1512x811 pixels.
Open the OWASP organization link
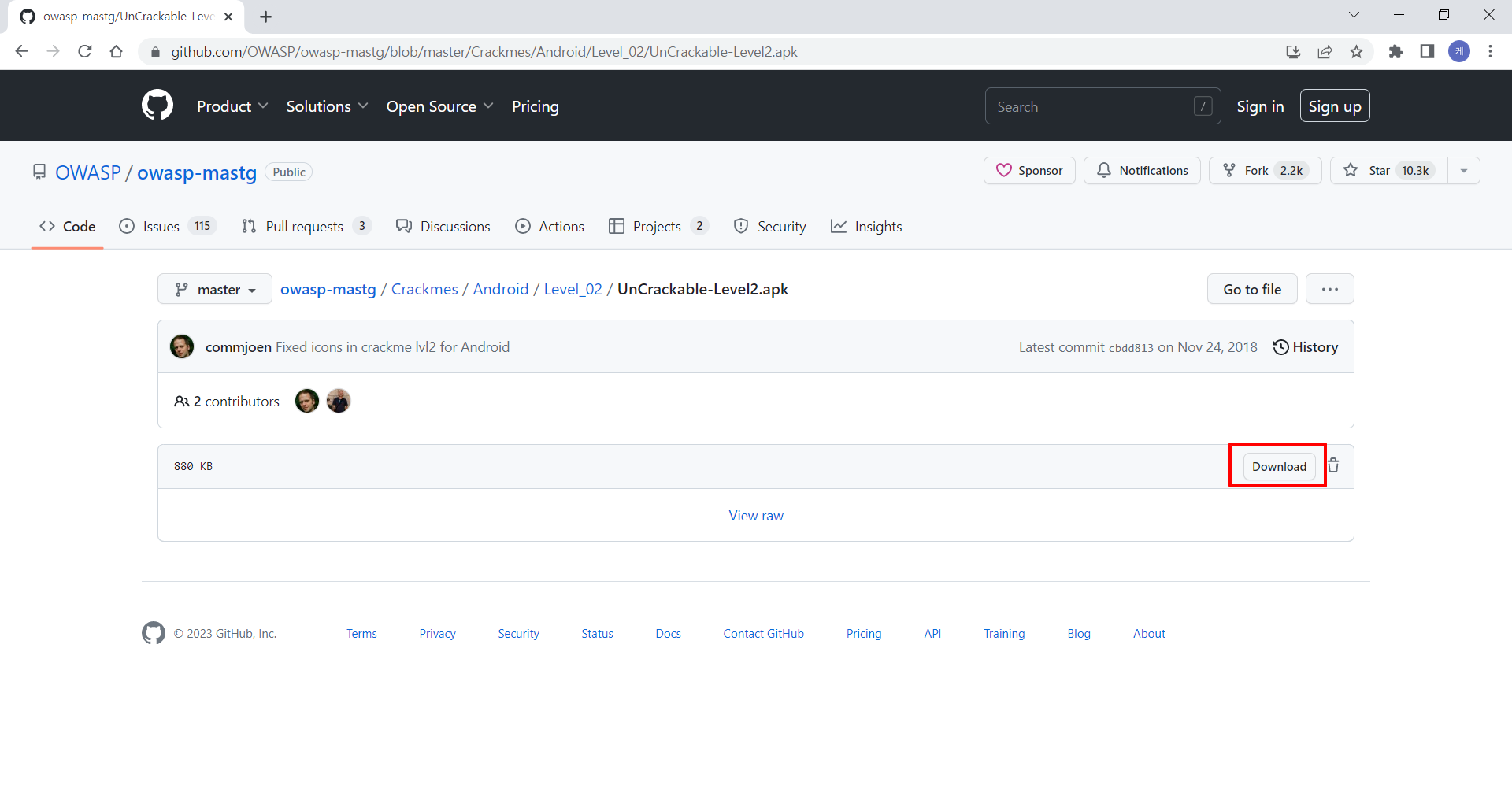(x=88, y=172)
